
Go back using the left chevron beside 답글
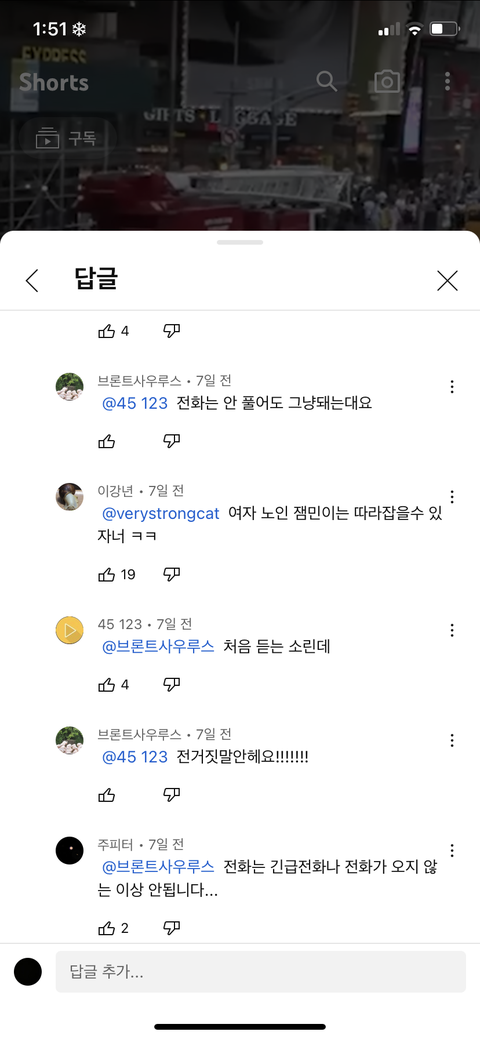[32, 281]
